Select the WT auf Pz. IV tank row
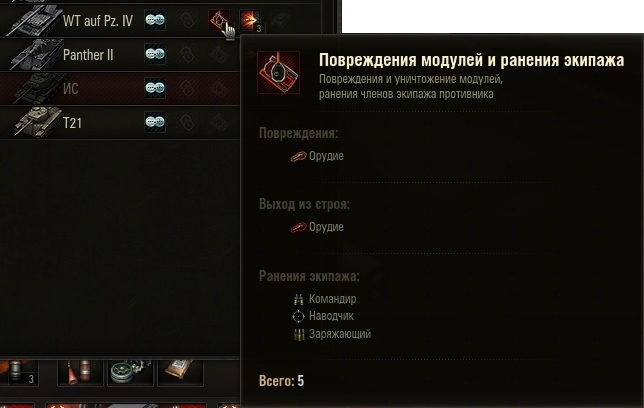Viewport: 644px width, 408px height. click(x=120, y=20)
